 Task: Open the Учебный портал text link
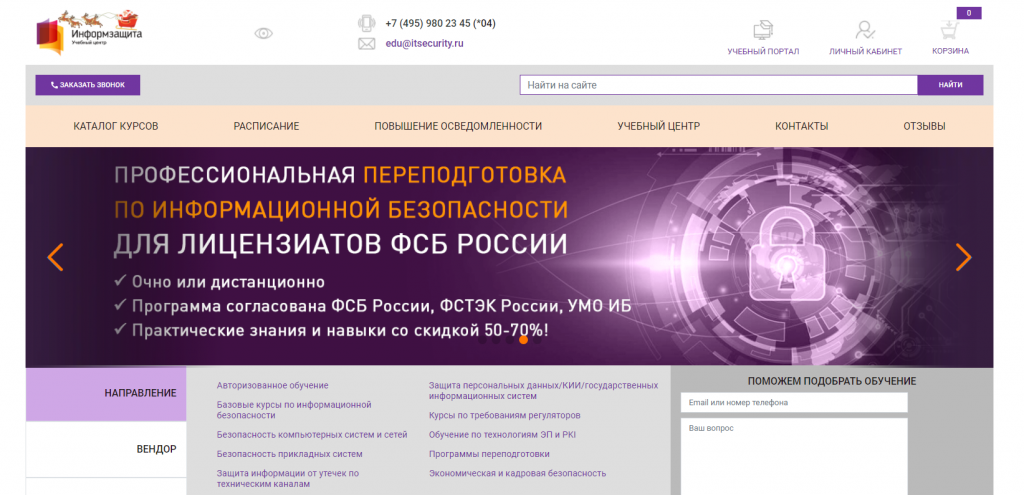point(763,51)
